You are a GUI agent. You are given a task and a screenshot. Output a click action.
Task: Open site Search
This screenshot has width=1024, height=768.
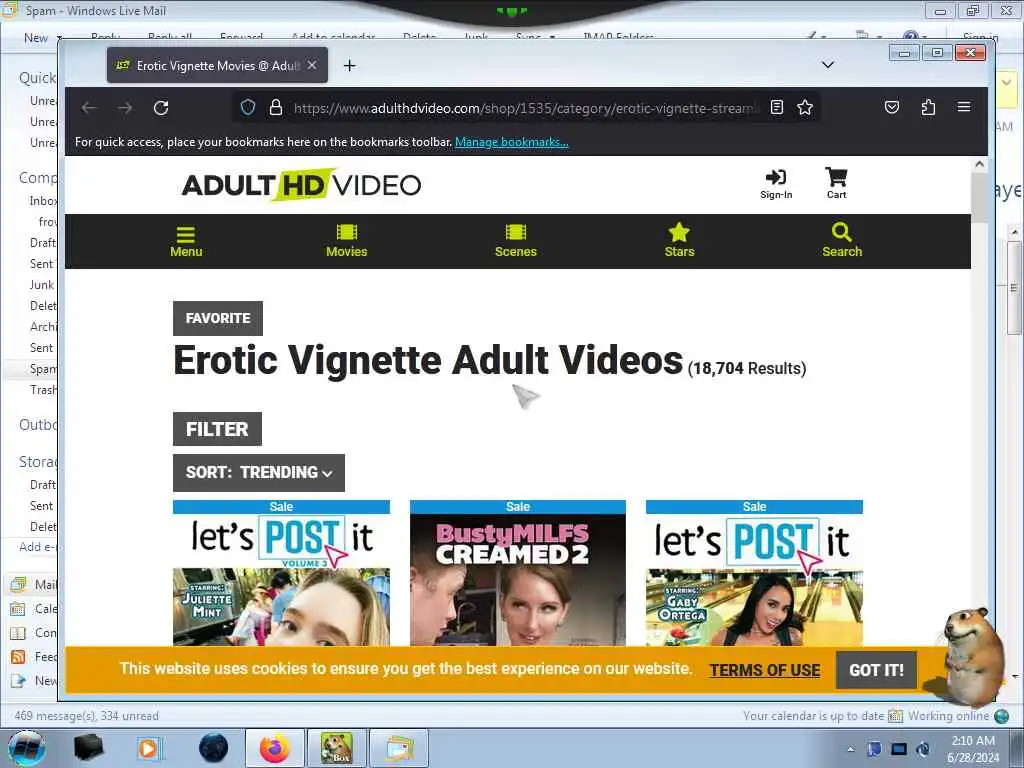[842, 241]
